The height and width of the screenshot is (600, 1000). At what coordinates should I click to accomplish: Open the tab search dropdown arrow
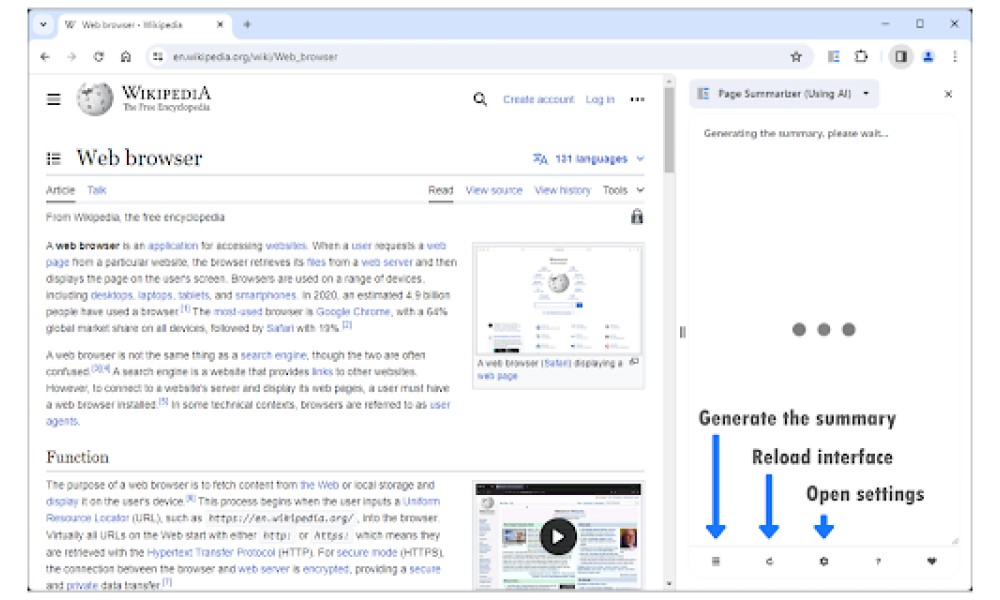point(43,24)
